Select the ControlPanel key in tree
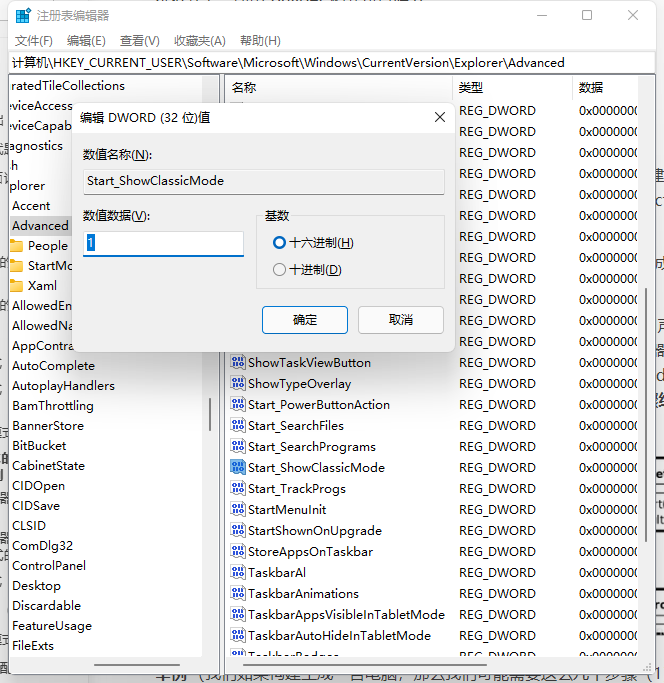The image size is (664, 683). [x=49, y=566]
